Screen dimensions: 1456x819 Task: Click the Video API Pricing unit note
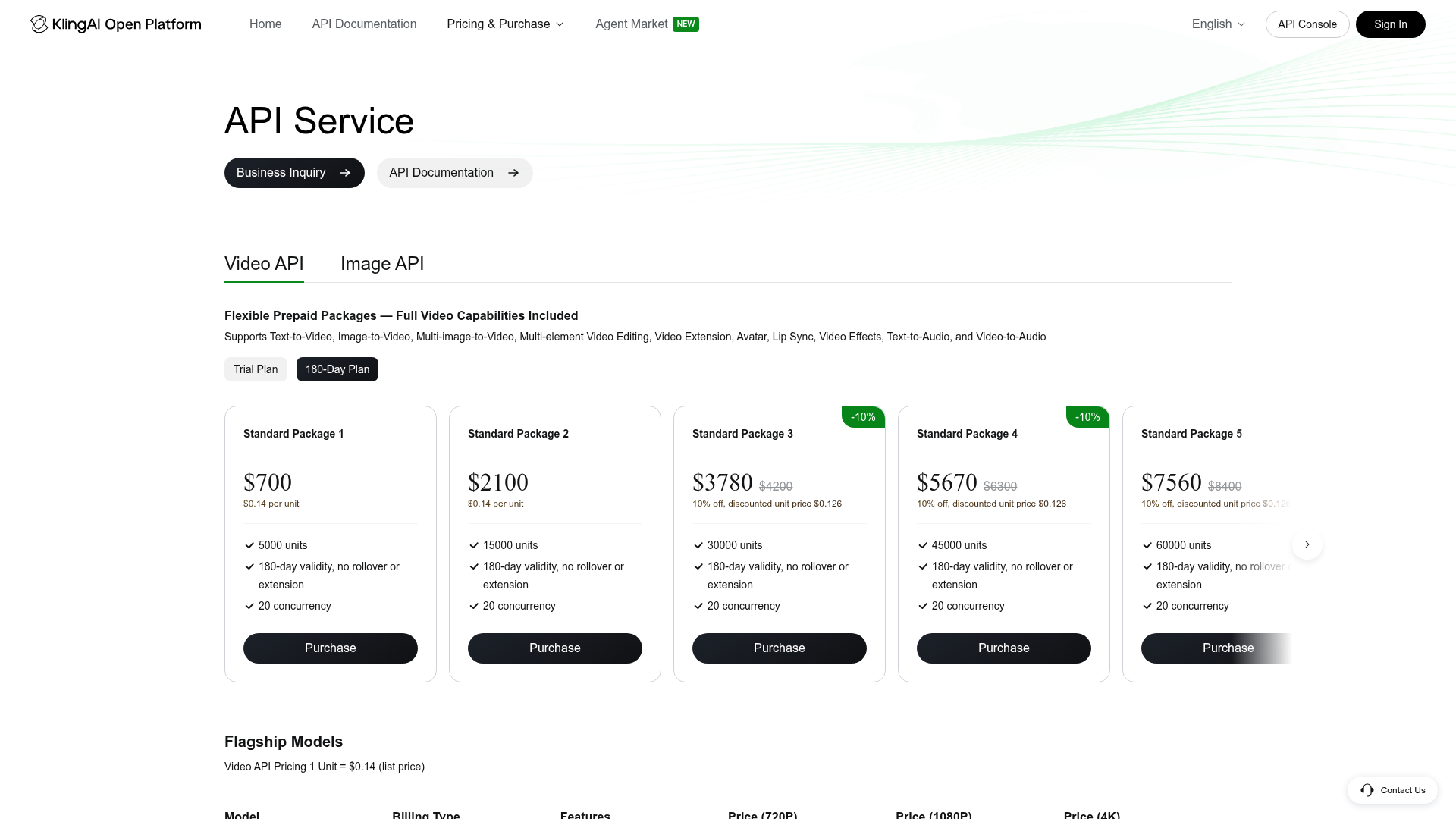pyautogui.click(x=325, y=767)
